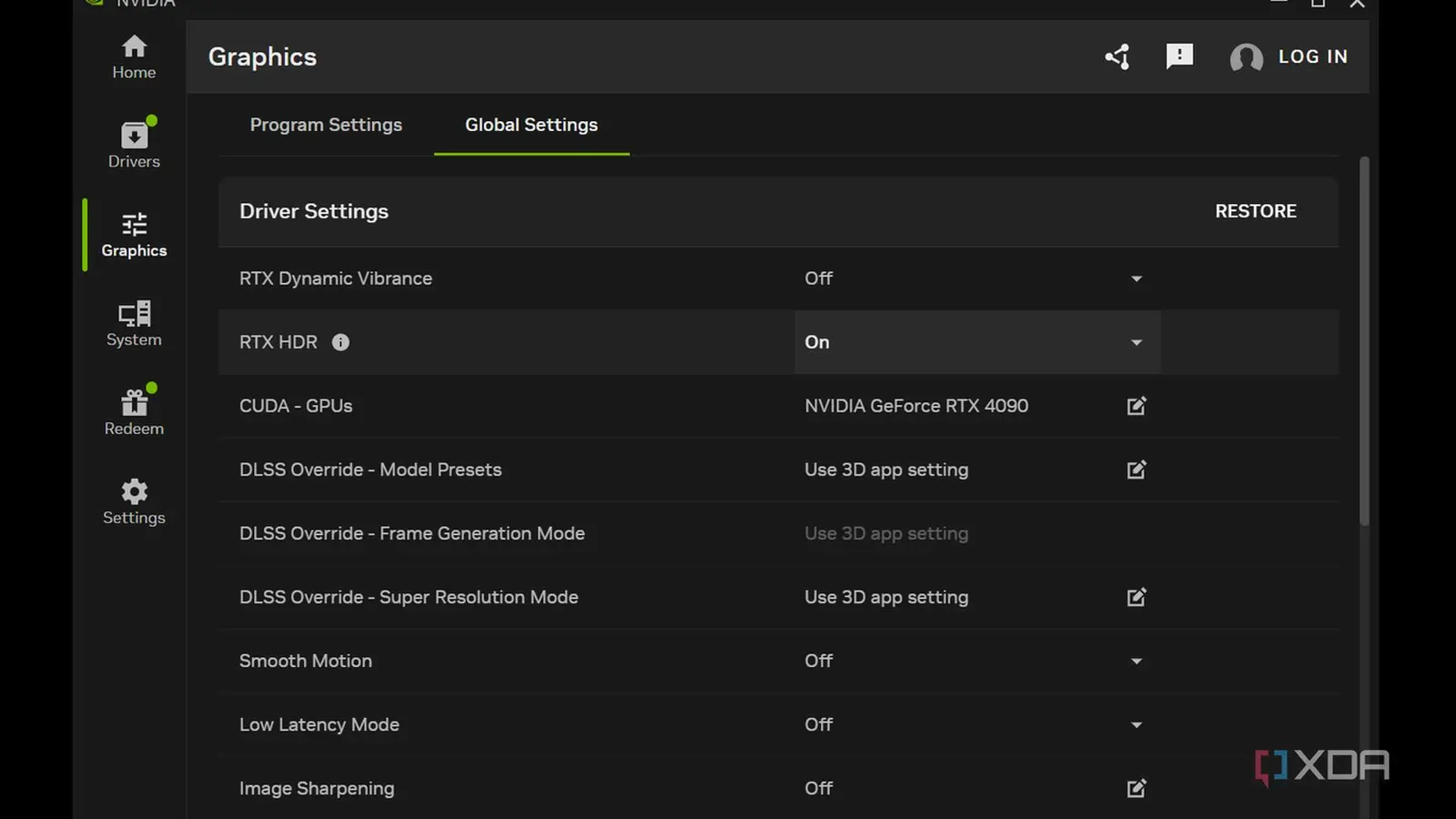Close the NVIDIA app window
1456x819 pixels.
1357,4
